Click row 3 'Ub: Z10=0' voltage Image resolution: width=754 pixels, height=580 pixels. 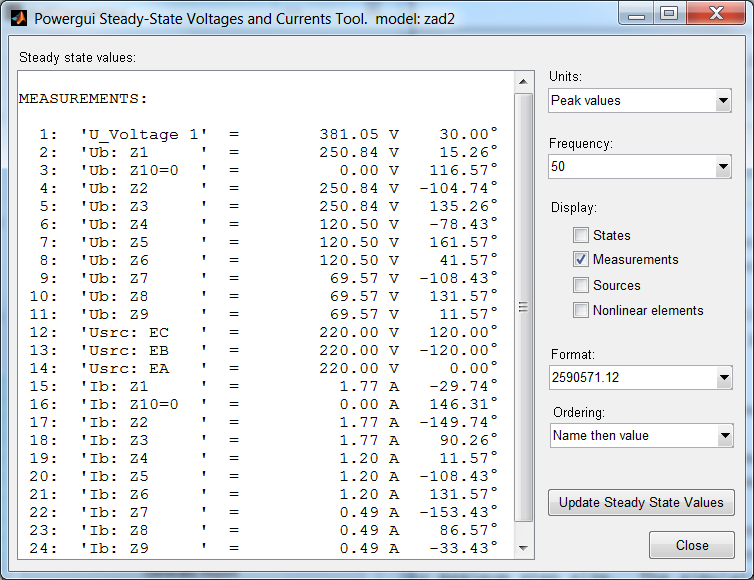click(268, 170)
